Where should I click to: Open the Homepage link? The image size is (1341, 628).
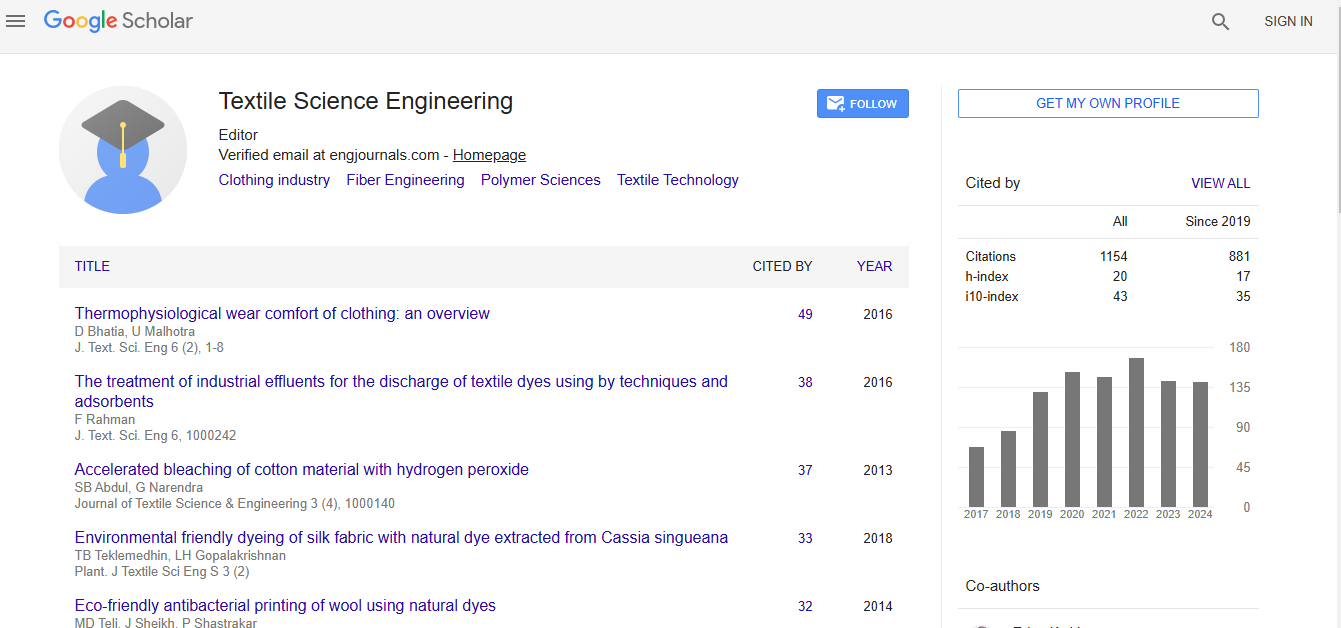(489, 155)
